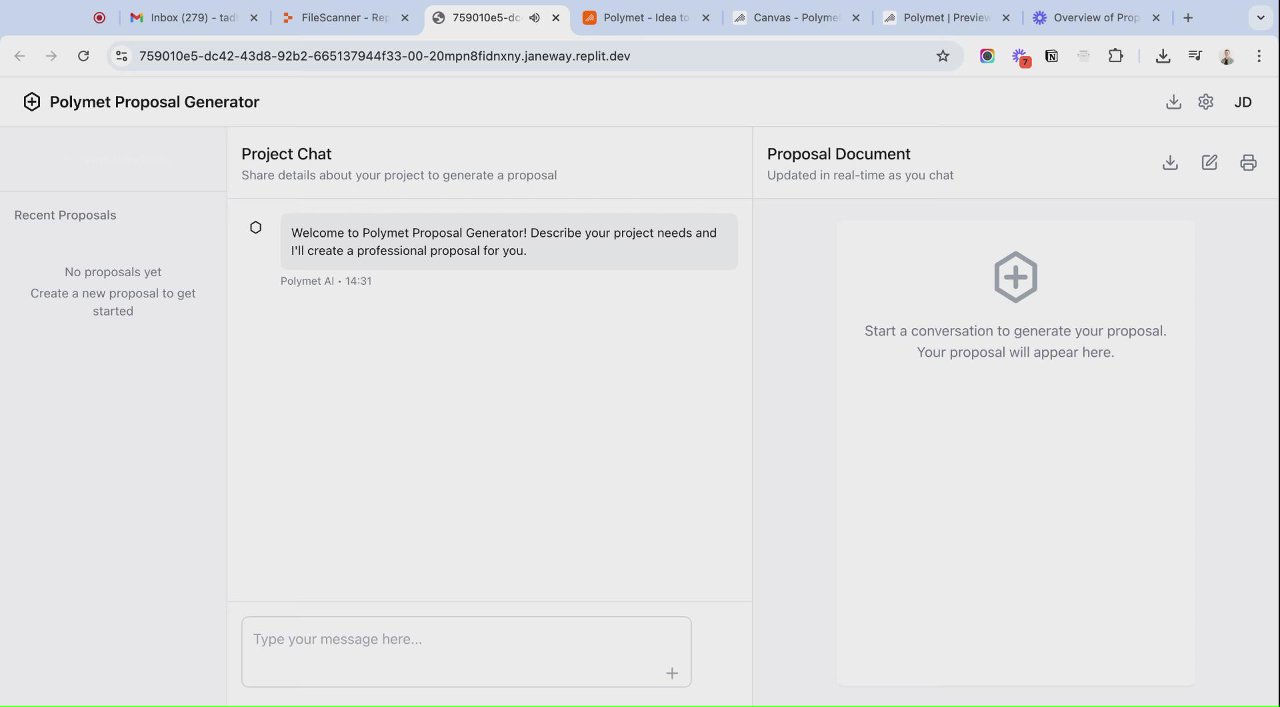
Task: Open the JD user avatar menu
Action: click(x=1243, y=102)
